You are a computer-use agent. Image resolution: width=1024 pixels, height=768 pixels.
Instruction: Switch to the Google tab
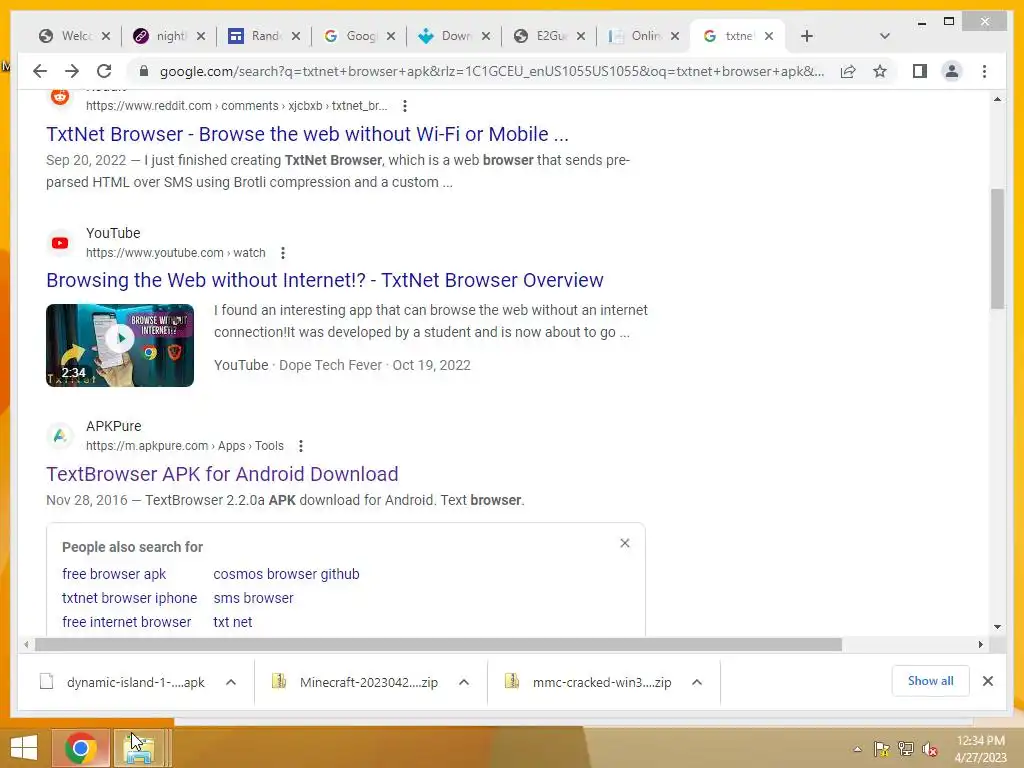352,36
